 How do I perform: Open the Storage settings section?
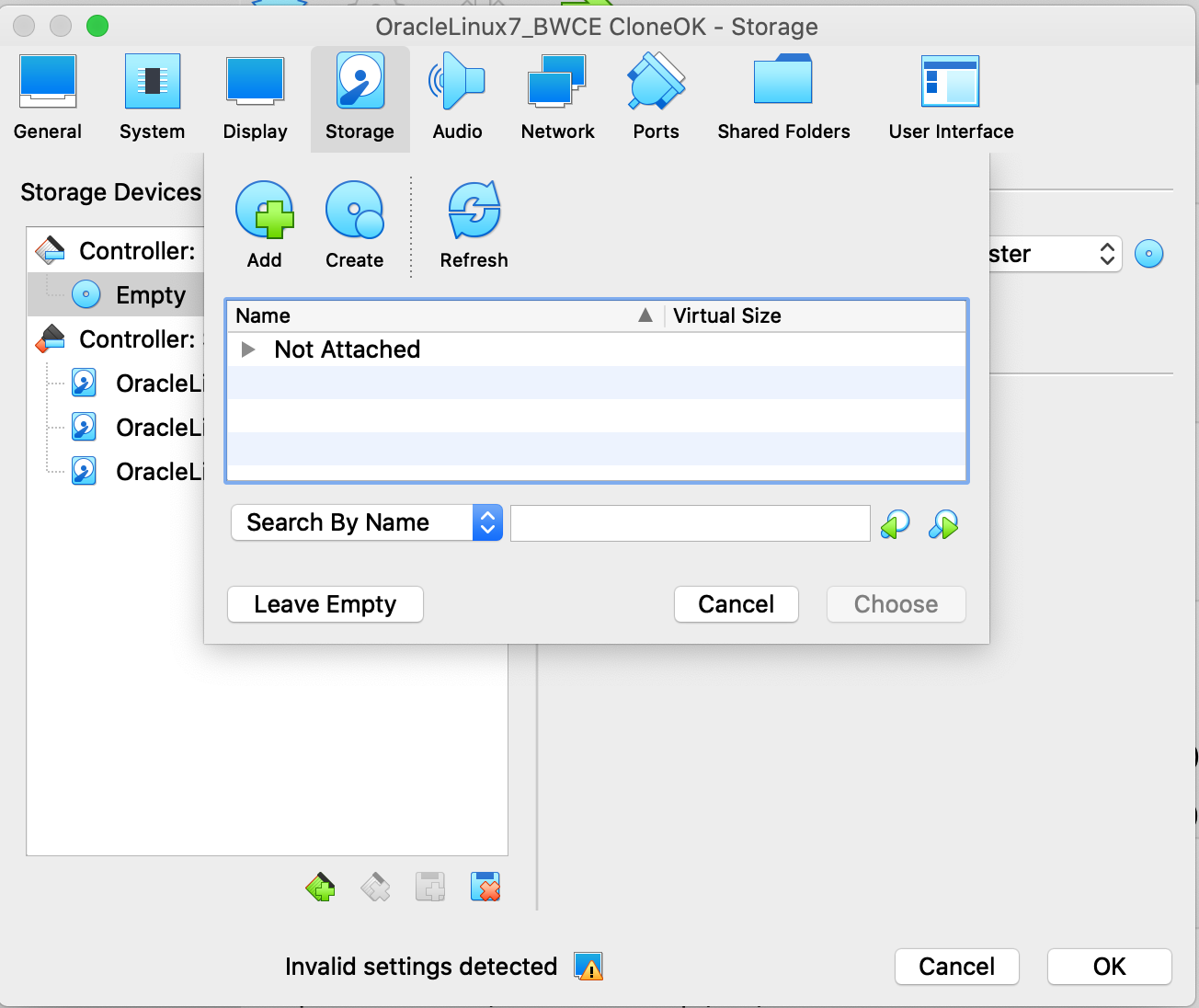click(x=360, y=97)
